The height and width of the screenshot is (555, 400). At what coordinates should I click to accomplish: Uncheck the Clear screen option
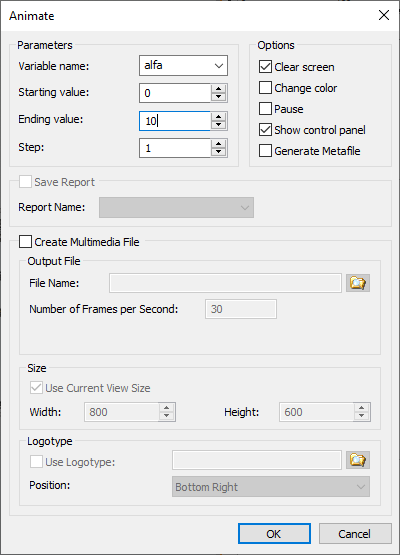click(265, 67)
